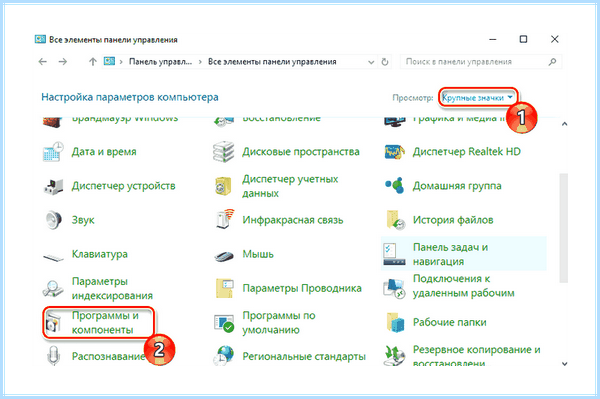Expand chevron before Панель управл... breadcrumb
The height and width of the screenshot is (399, 600).
click(121, 62)
